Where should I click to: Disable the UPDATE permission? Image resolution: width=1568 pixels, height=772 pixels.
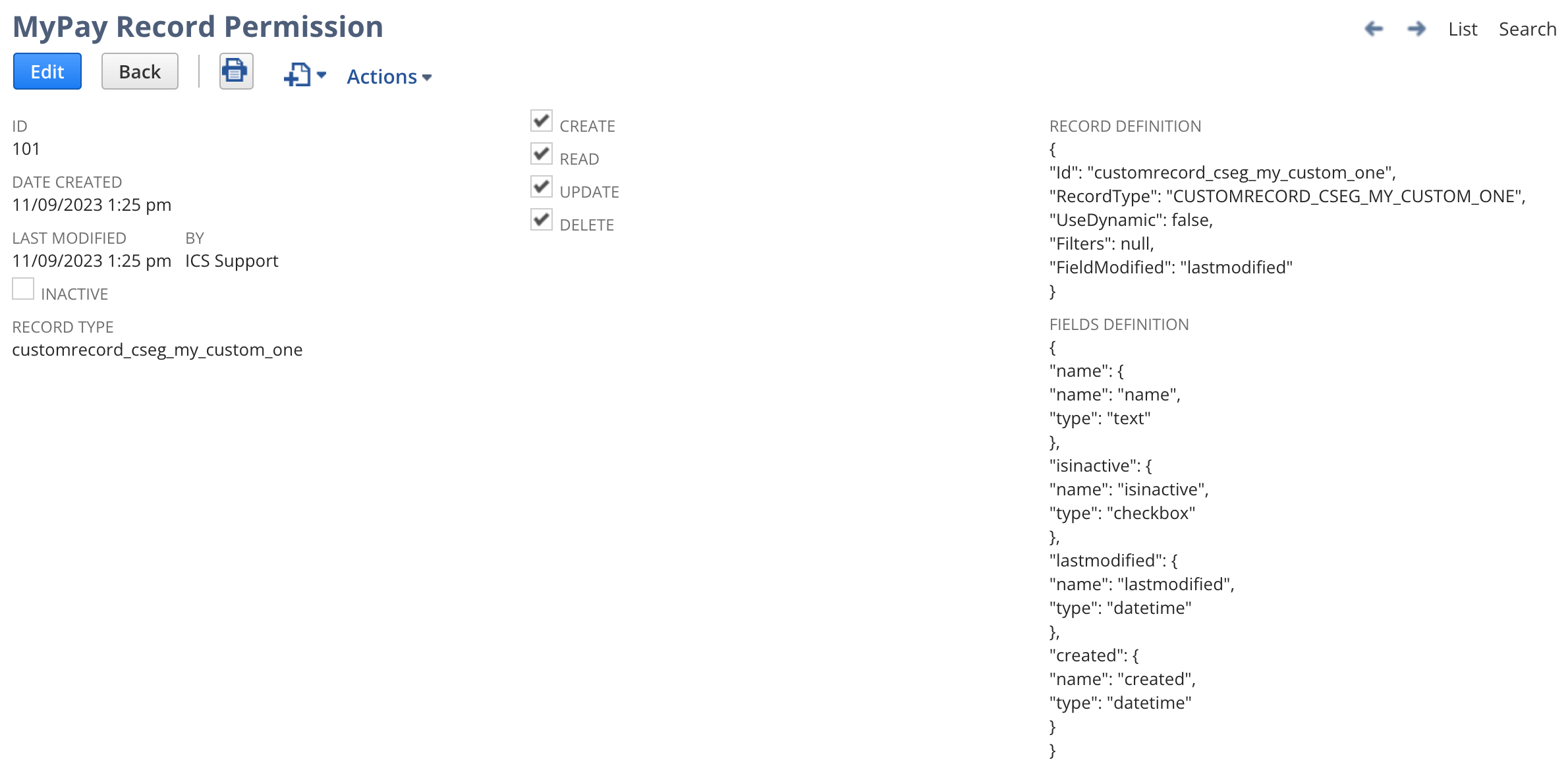540,186
